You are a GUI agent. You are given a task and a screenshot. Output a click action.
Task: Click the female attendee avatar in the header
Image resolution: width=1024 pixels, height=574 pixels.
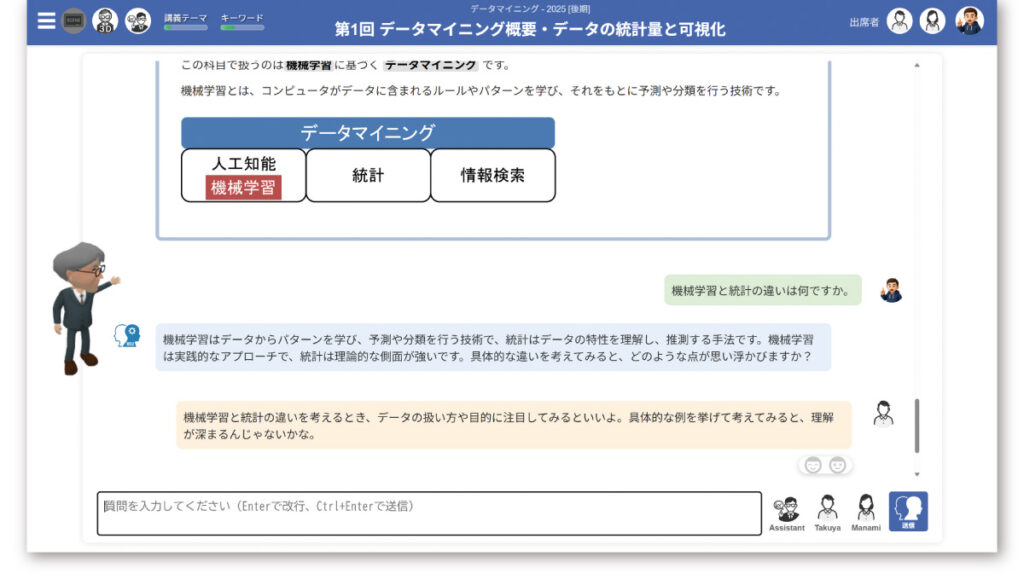tap(933, 21)
